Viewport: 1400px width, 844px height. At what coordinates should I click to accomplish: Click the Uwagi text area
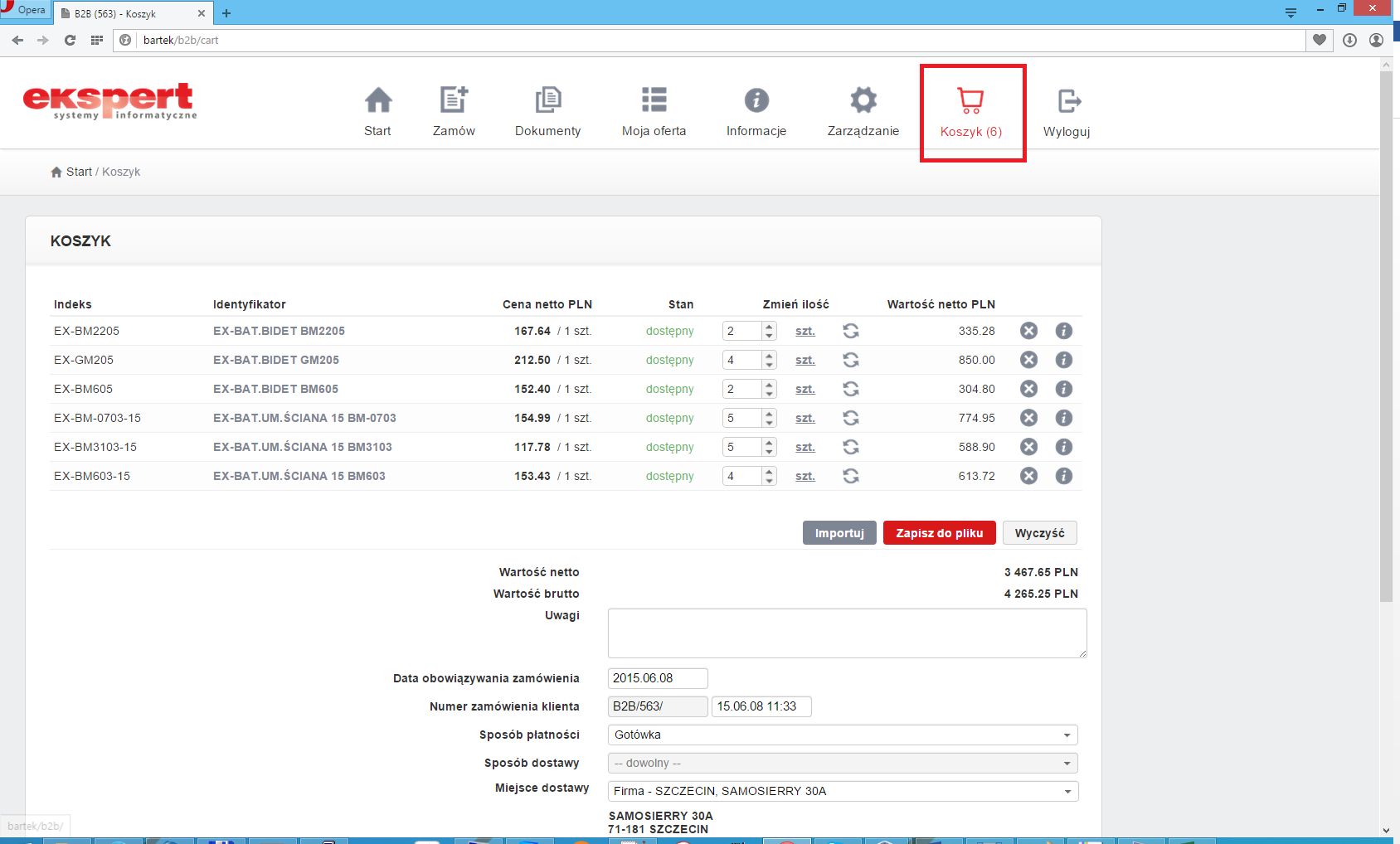[x=847, y=633]
